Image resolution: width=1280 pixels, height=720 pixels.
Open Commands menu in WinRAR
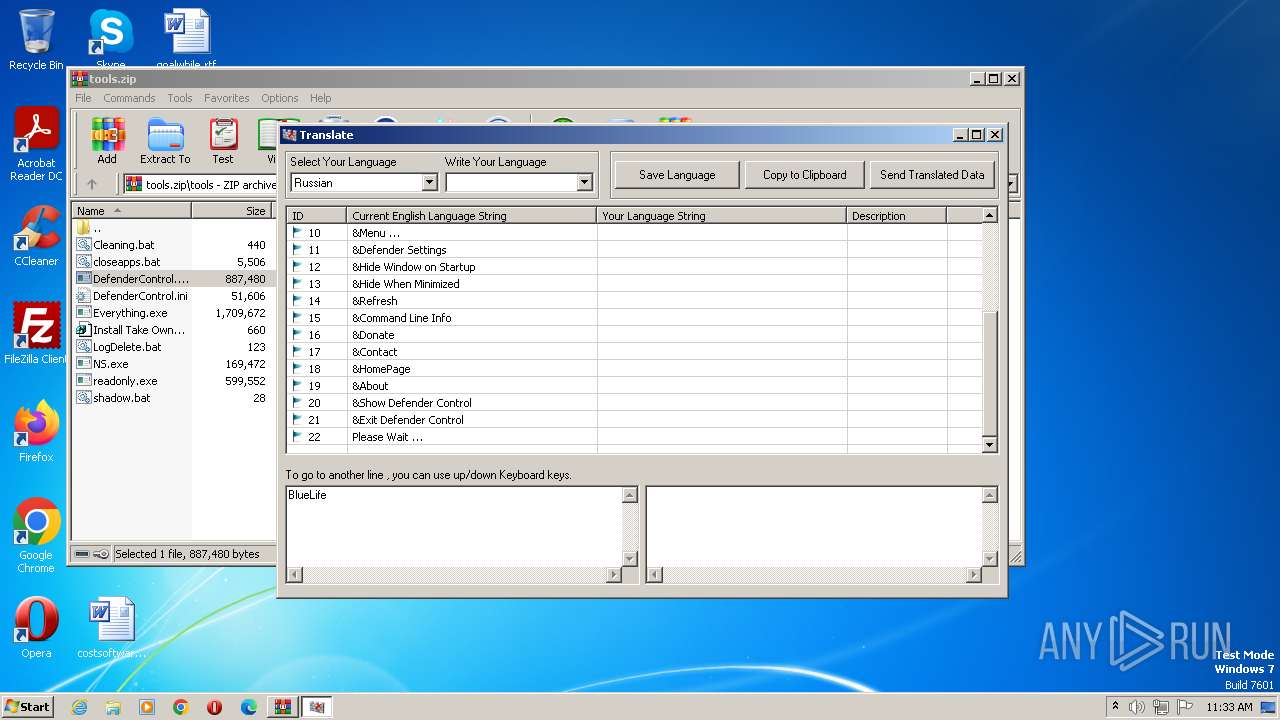point(129,98)
